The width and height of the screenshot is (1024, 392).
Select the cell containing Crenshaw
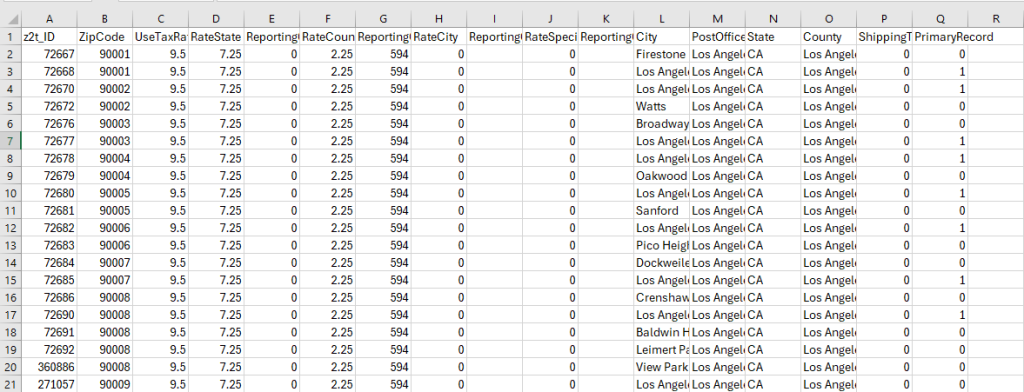pos(661,297)
